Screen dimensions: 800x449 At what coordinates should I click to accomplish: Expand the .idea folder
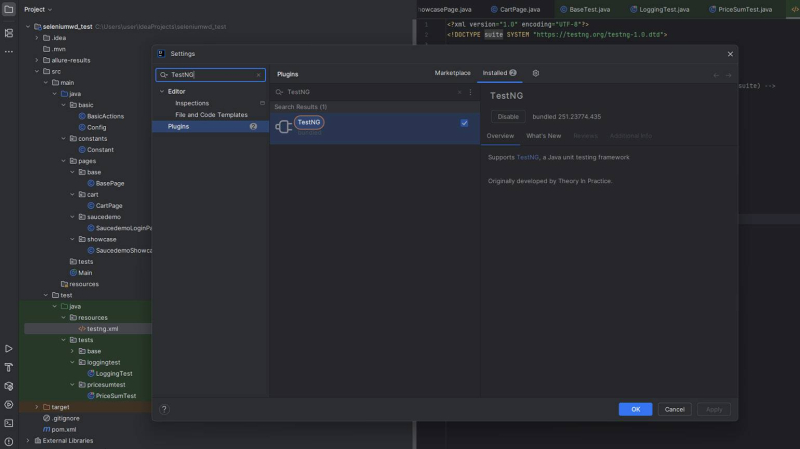pyautogui.click(x=37, y=38)
